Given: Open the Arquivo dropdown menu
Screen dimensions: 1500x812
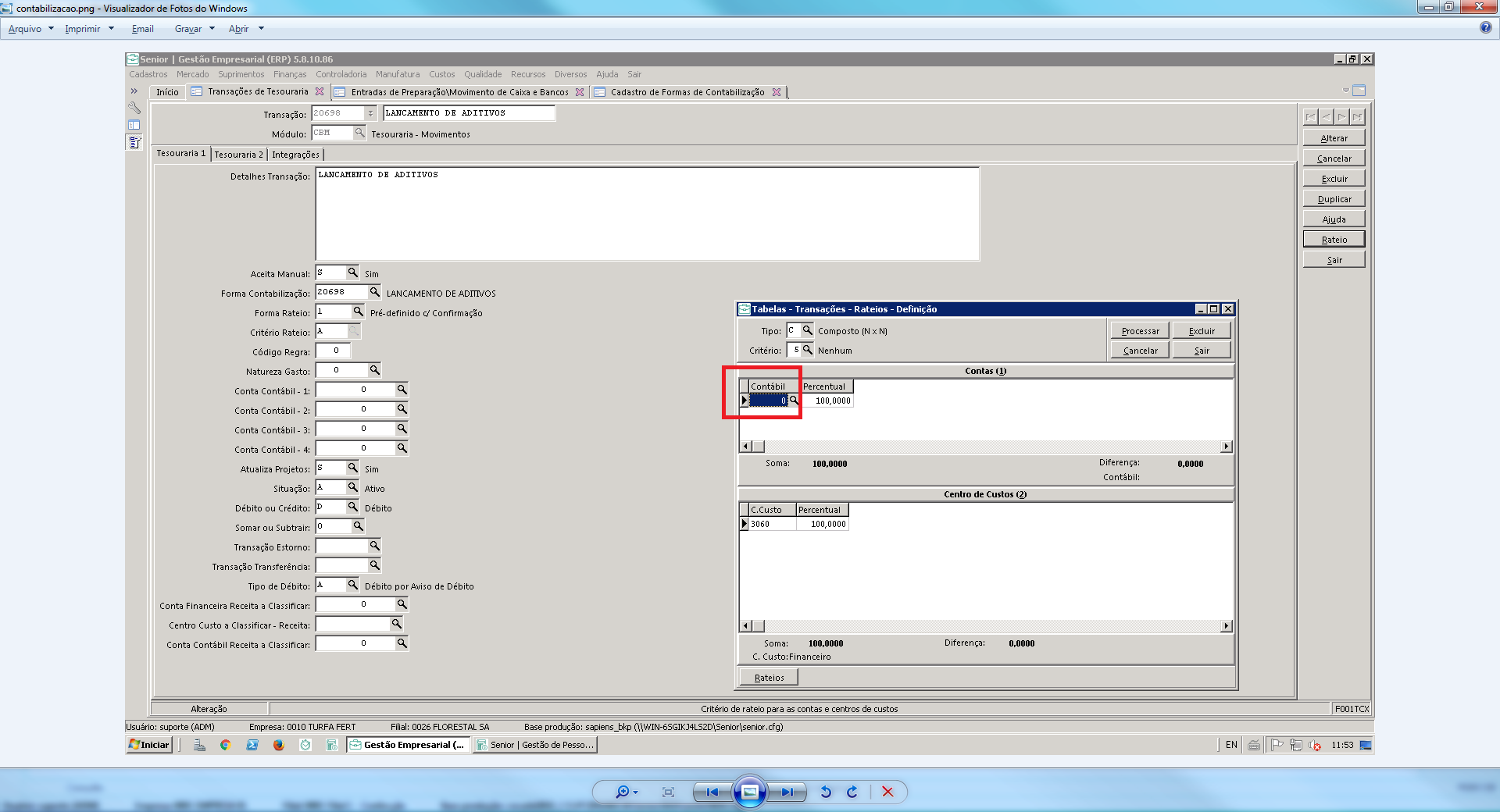Looking at the screenshot, I should pyautogui.click(x=30, y=29).
